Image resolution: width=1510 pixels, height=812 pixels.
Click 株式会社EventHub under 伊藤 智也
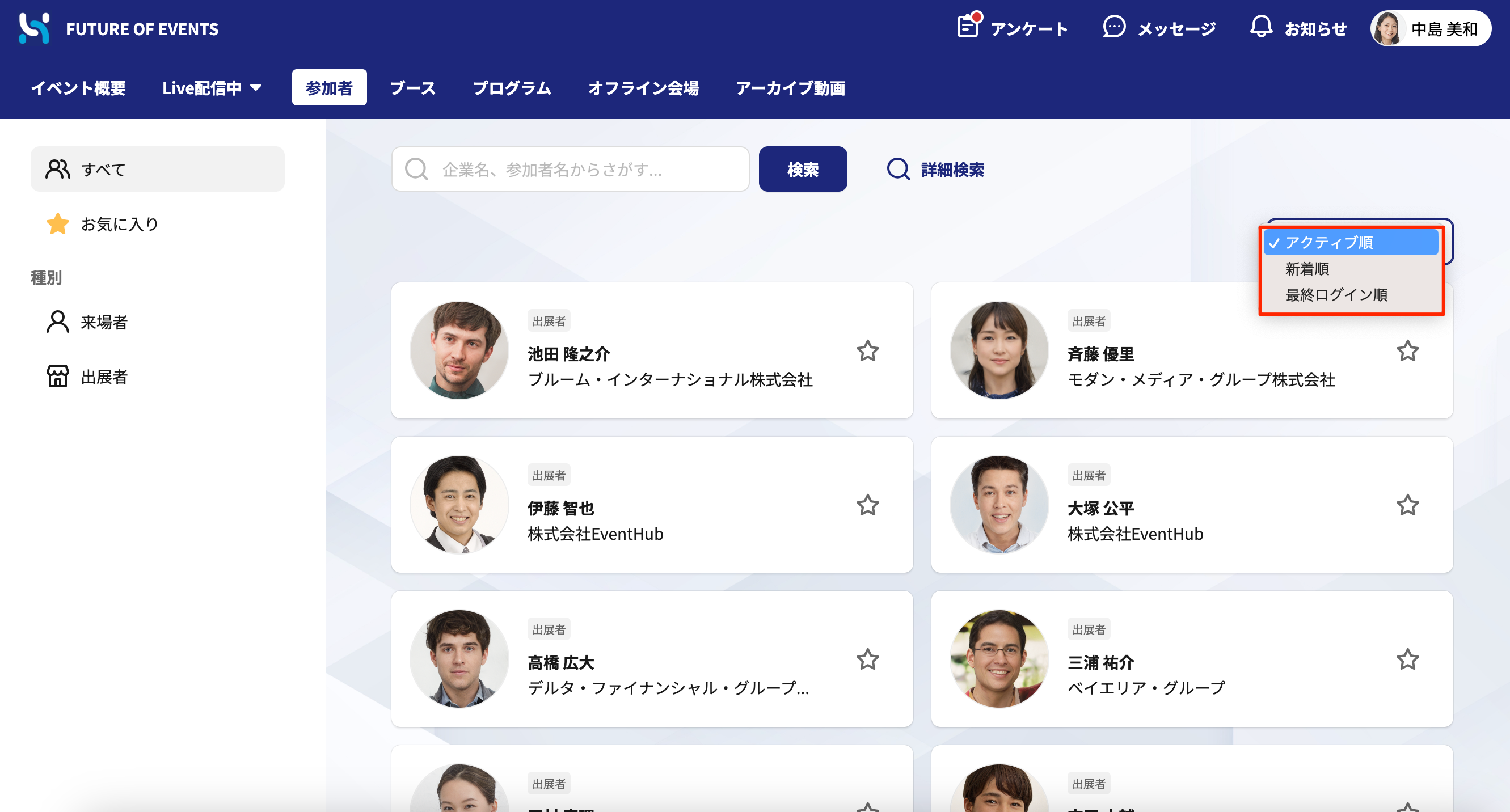click(x=595, y=534)
